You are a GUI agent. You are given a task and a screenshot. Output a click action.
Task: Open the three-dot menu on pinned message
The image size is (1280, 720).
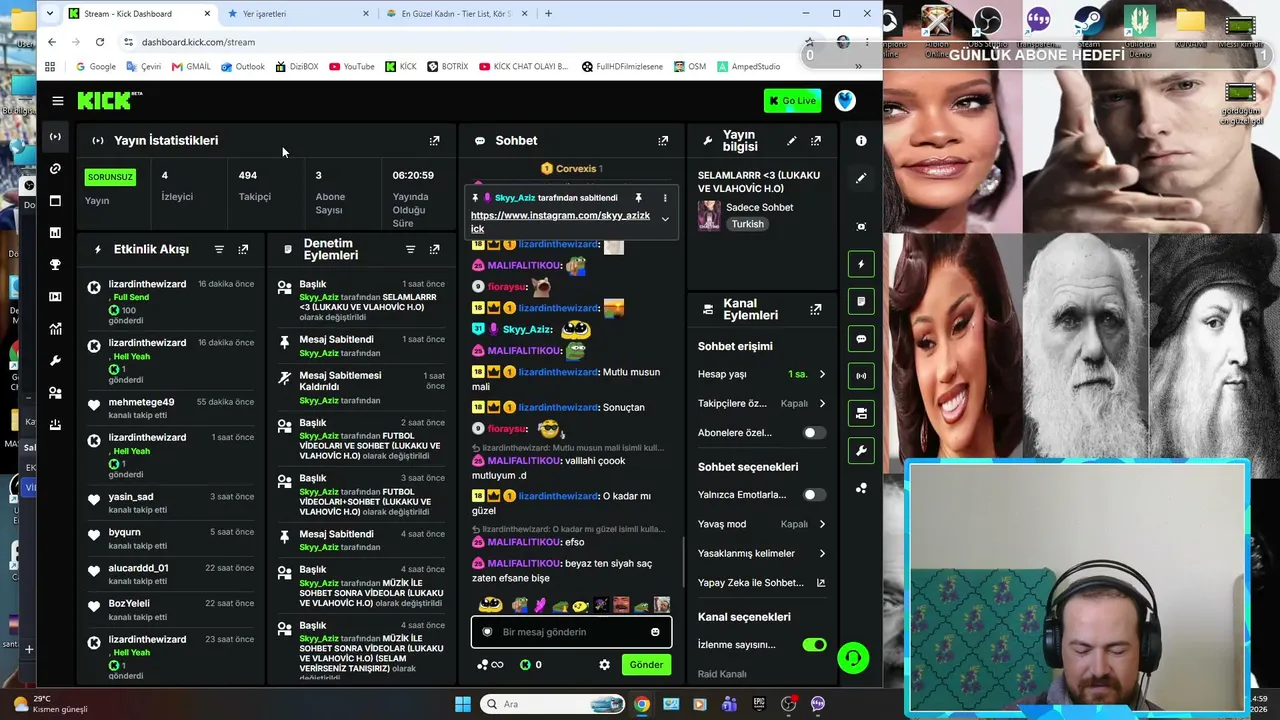(665, 198)
